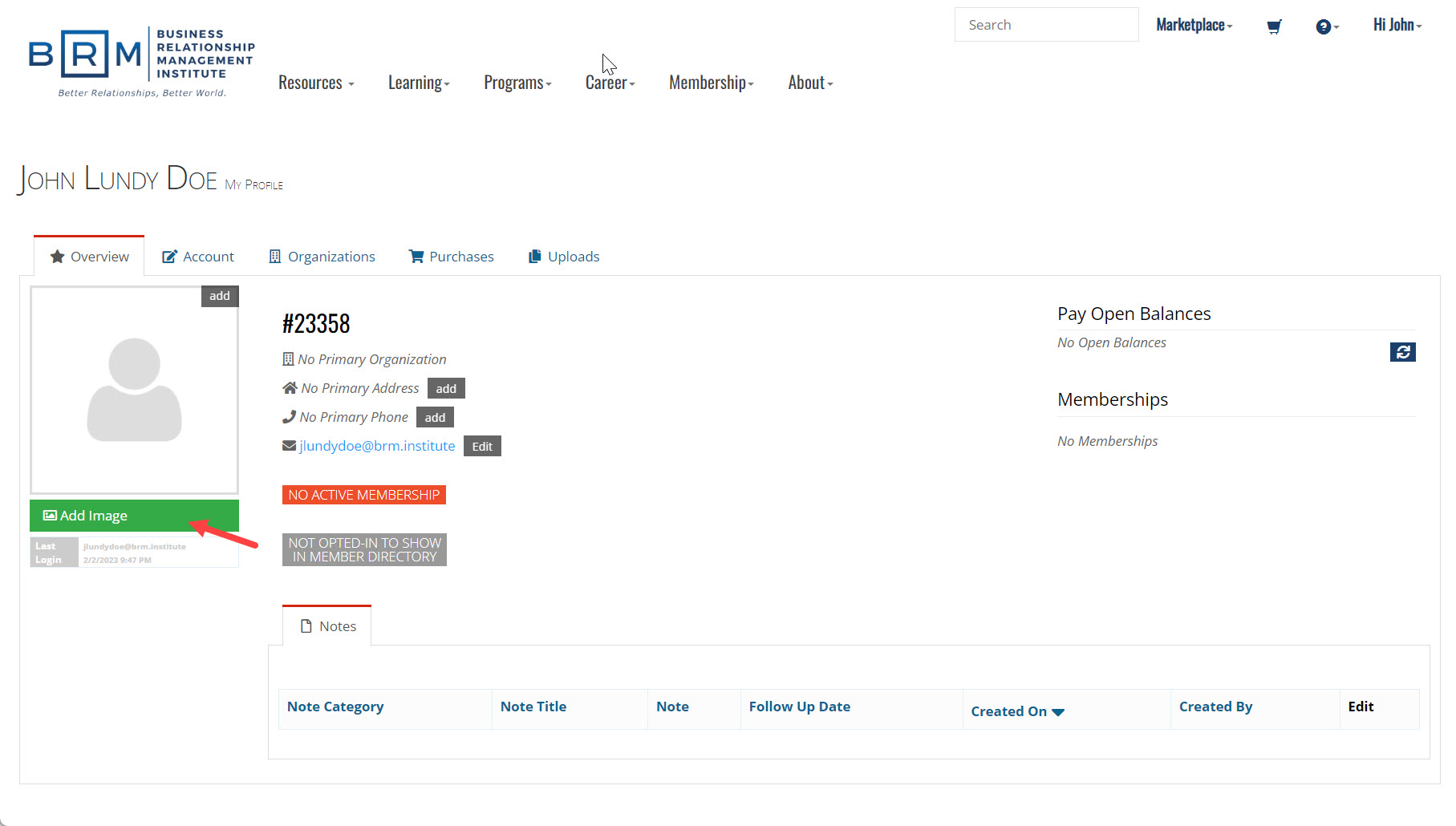Click the BRM Institute logo

point(141,63)
